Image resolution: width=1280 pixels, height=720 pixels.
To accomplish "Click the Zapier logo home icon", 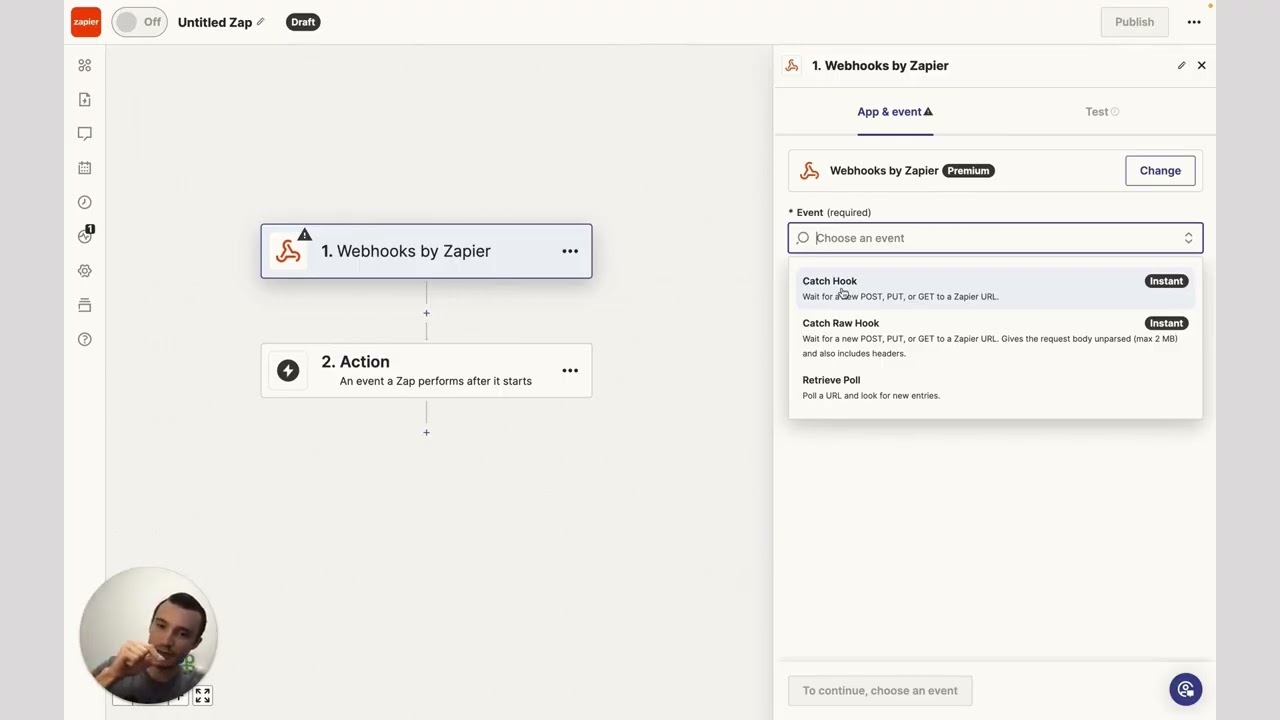I will point(86,22).
